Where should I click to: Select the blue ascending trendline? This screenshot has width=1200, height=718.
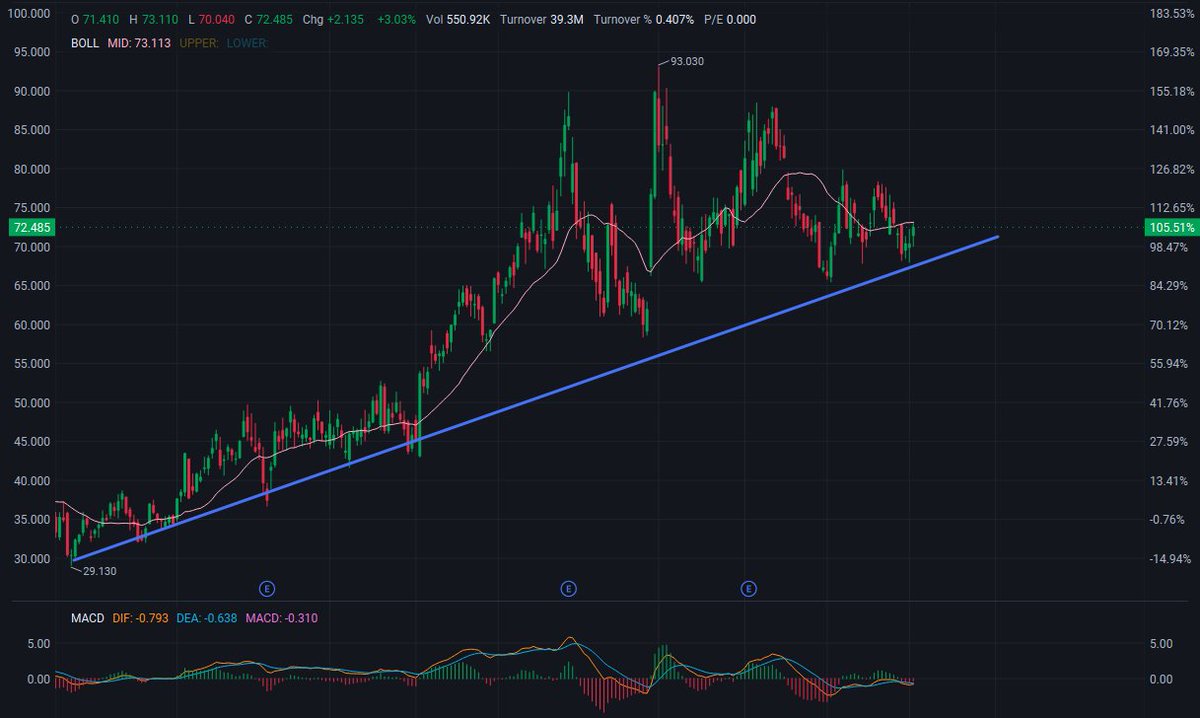(535, 398)
